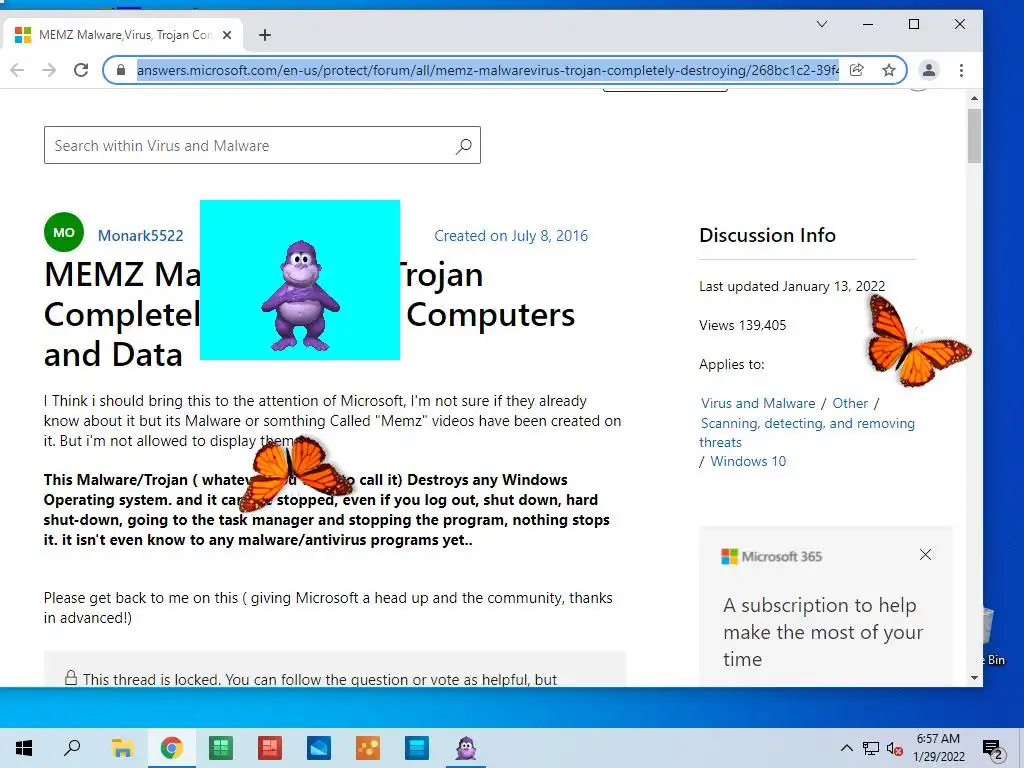Open the Virus and Malware category link

[x=758, y=403]
